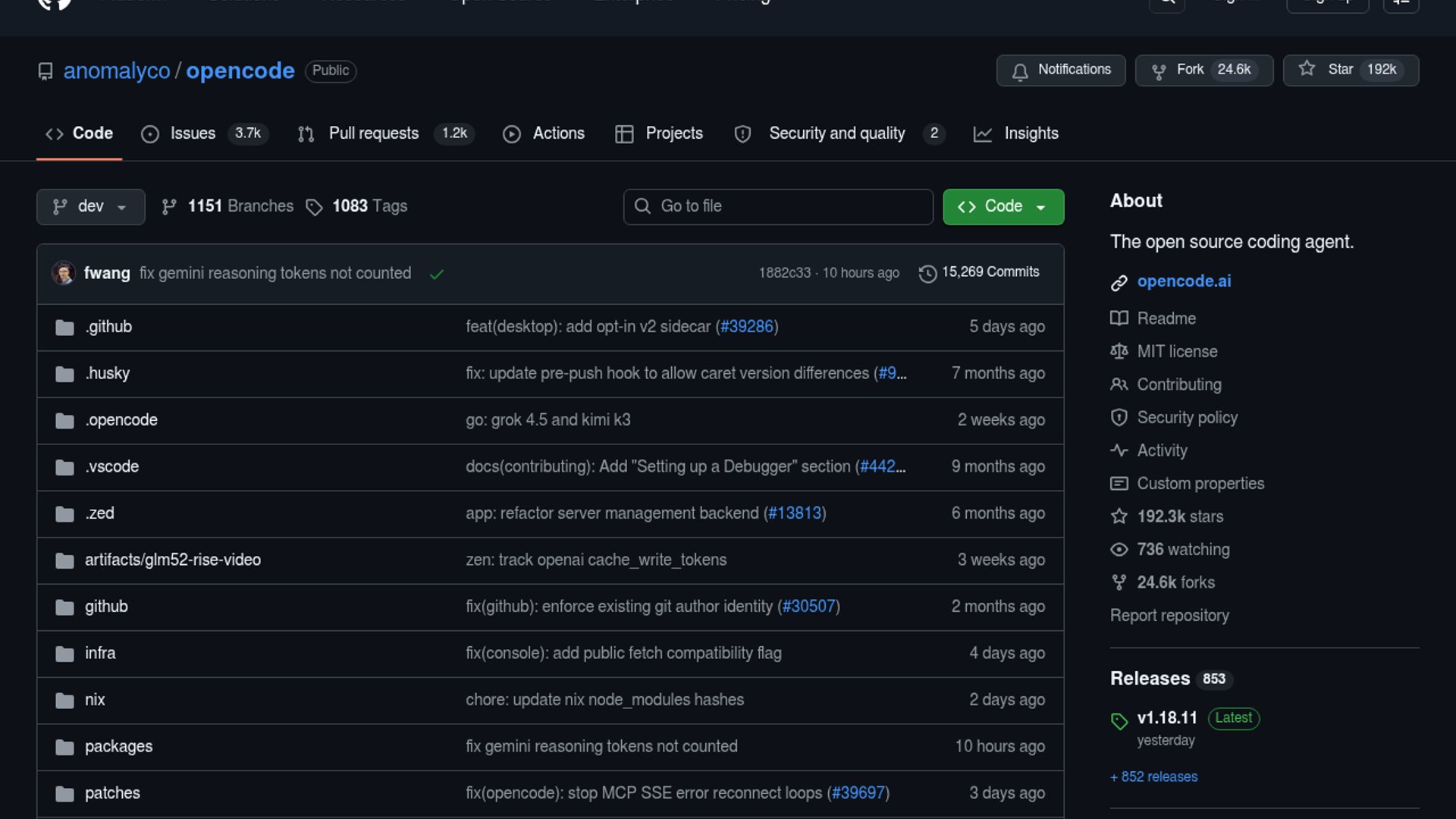Open 'chore: update nix node_modules hashes' commit
The image size is (1456, 819).
point(604,700)
